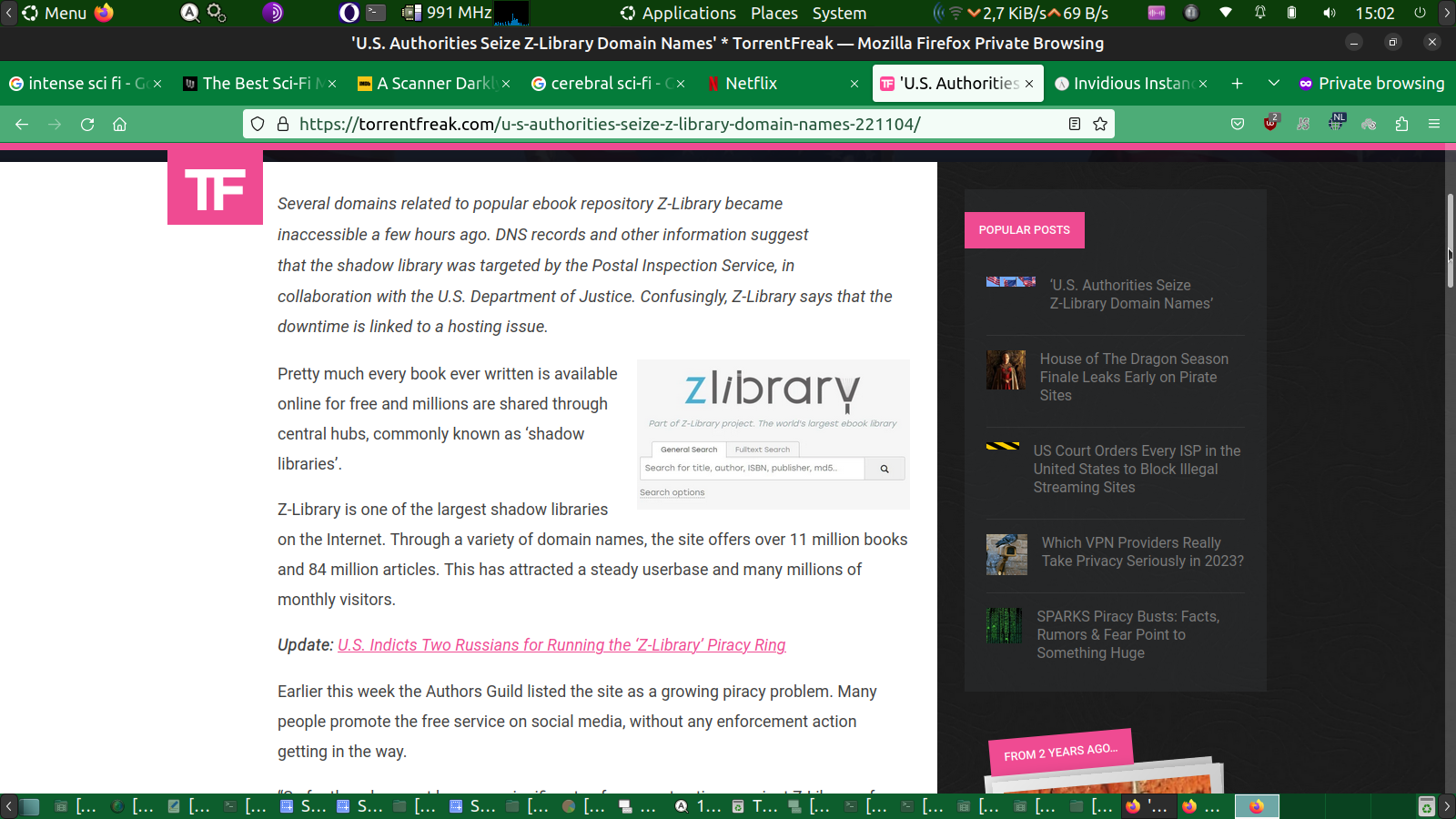Open 'Which VPN Providers Really Take Privacy Seriously' post
The width and height of the screenshot is (1456, 819).
click(x=1143, y=551)
